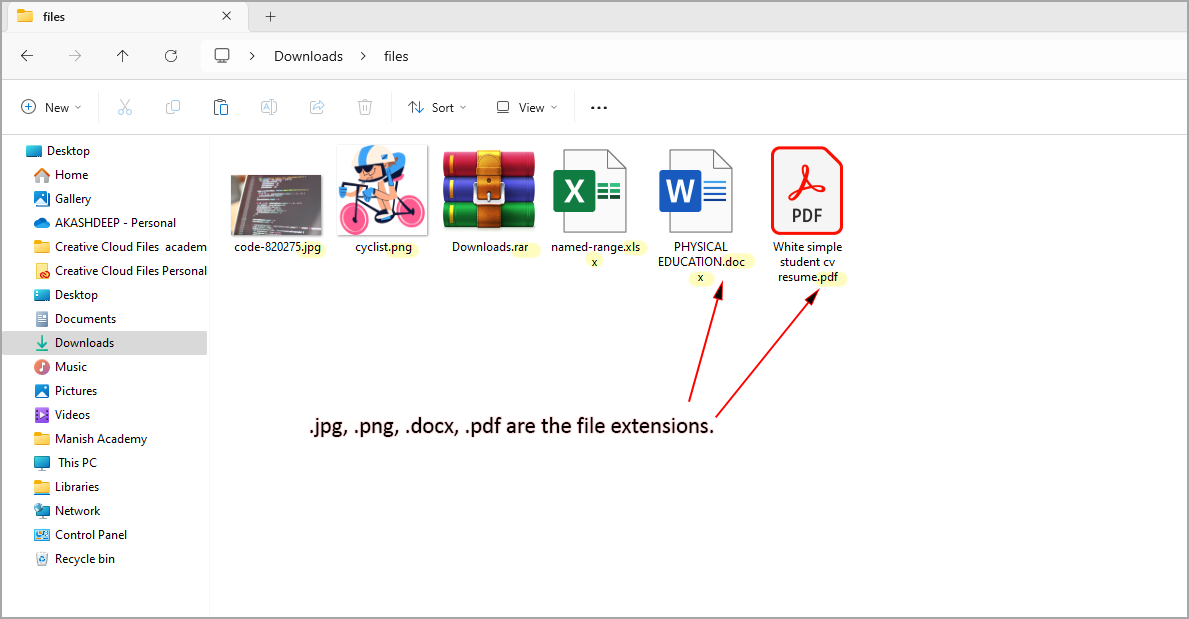Open the View layout dropdown
This screenshot has height=619, width=1189.
coord(527,107)
